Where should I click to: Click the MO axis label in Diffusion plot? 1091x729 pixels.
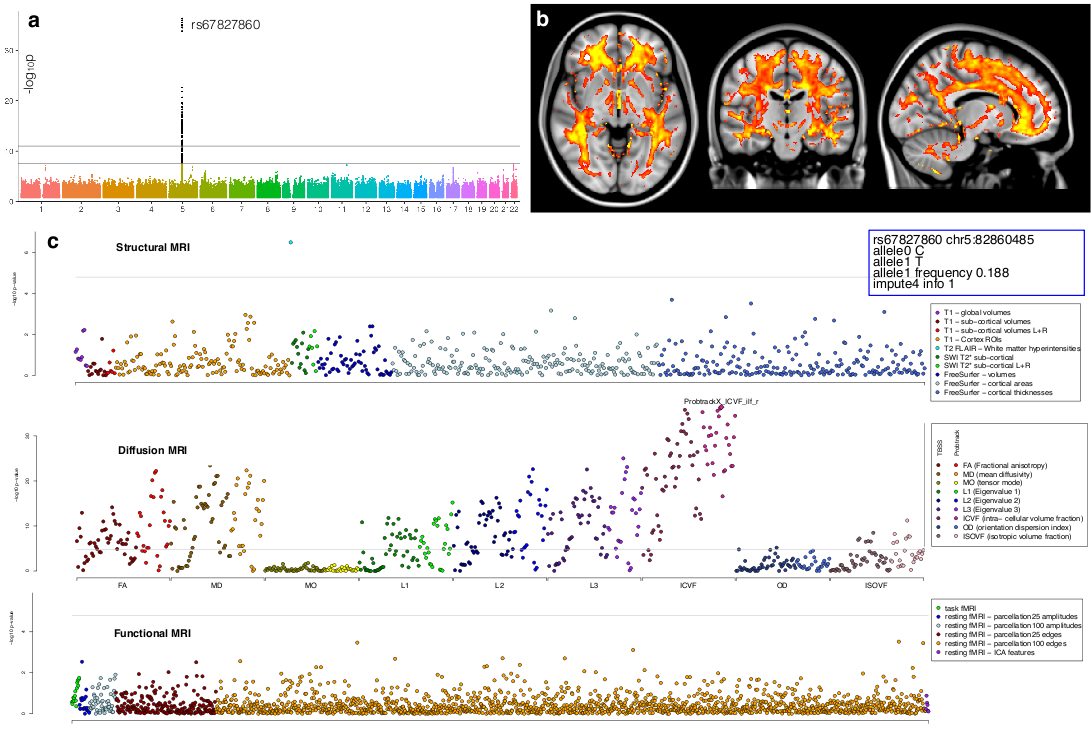[x=311, y=584]
